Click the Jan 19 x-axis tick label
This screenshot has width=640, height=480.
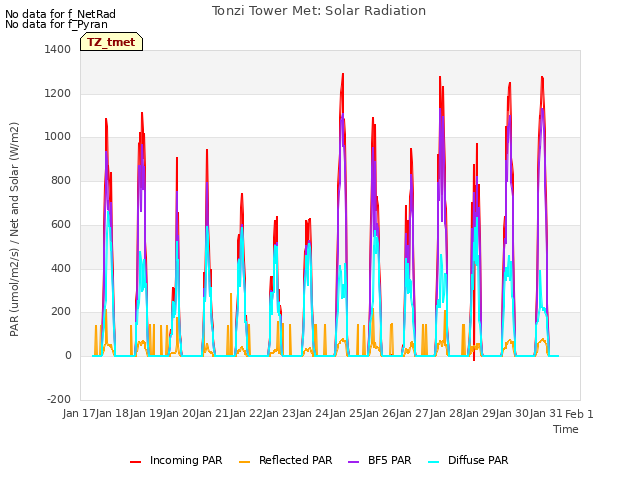(146, 413)
